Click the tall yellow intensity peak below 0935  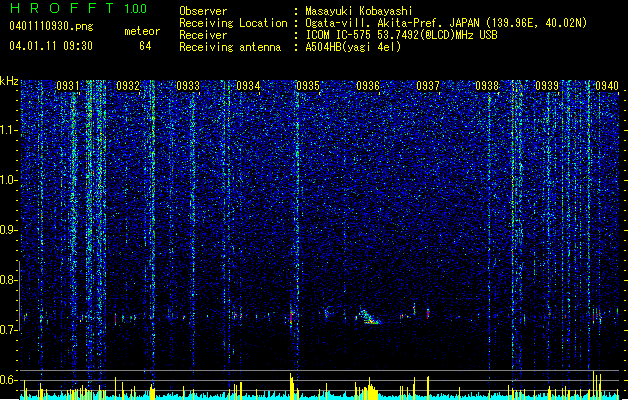point(292,386)
